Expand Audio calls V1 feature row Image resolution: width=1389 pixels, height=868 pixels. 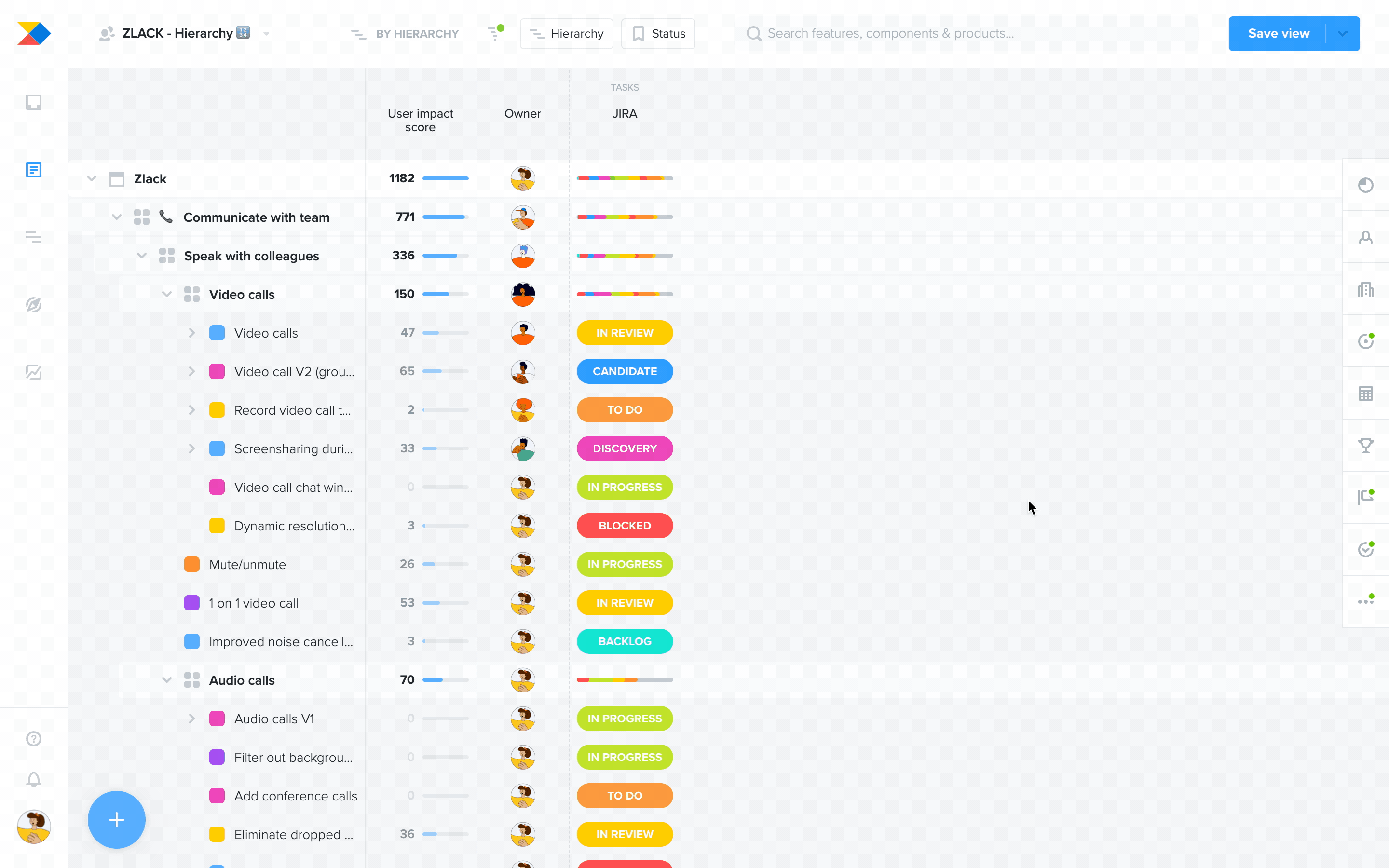point(191,719)
